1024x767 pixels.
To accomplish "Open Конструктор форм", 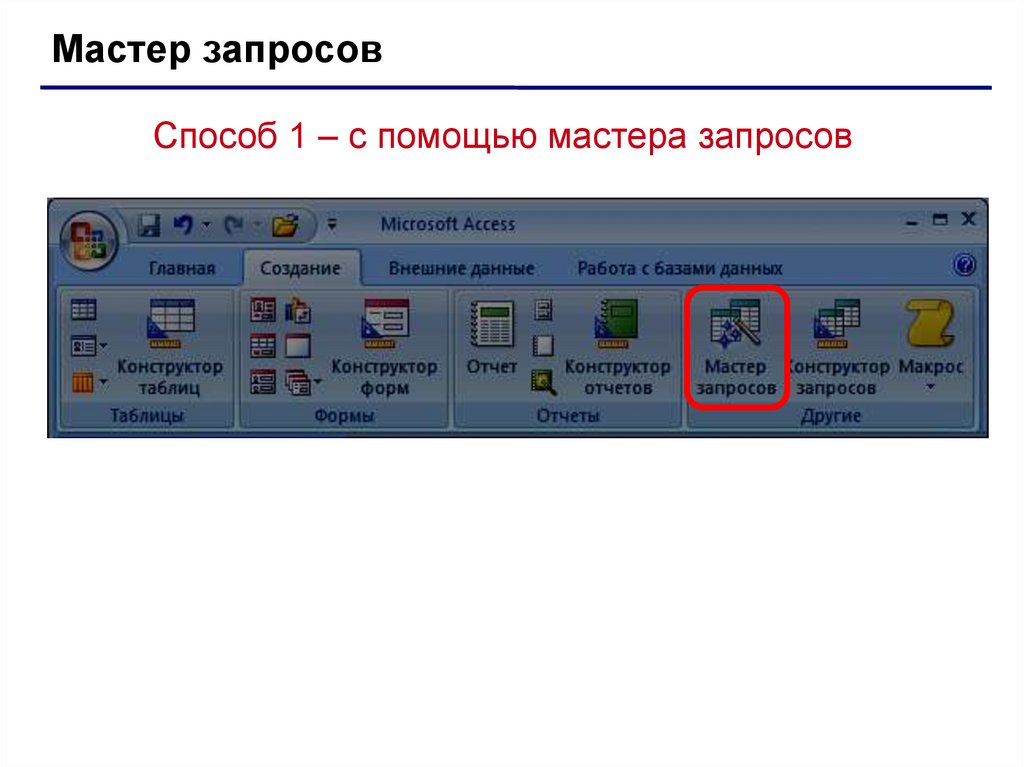I will pos(385,347).
